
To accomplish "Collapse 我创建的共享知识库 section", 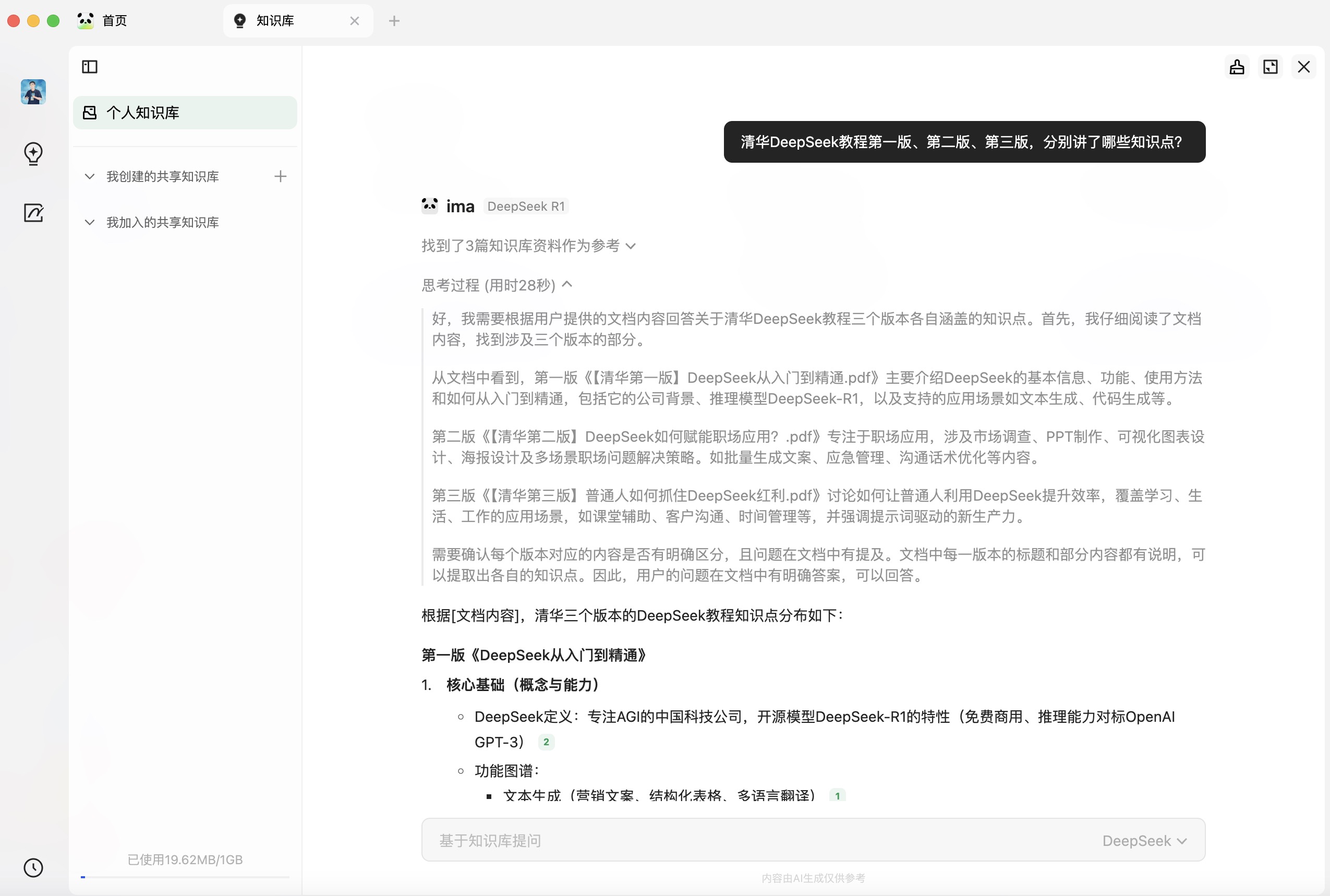I will point(90,177).
